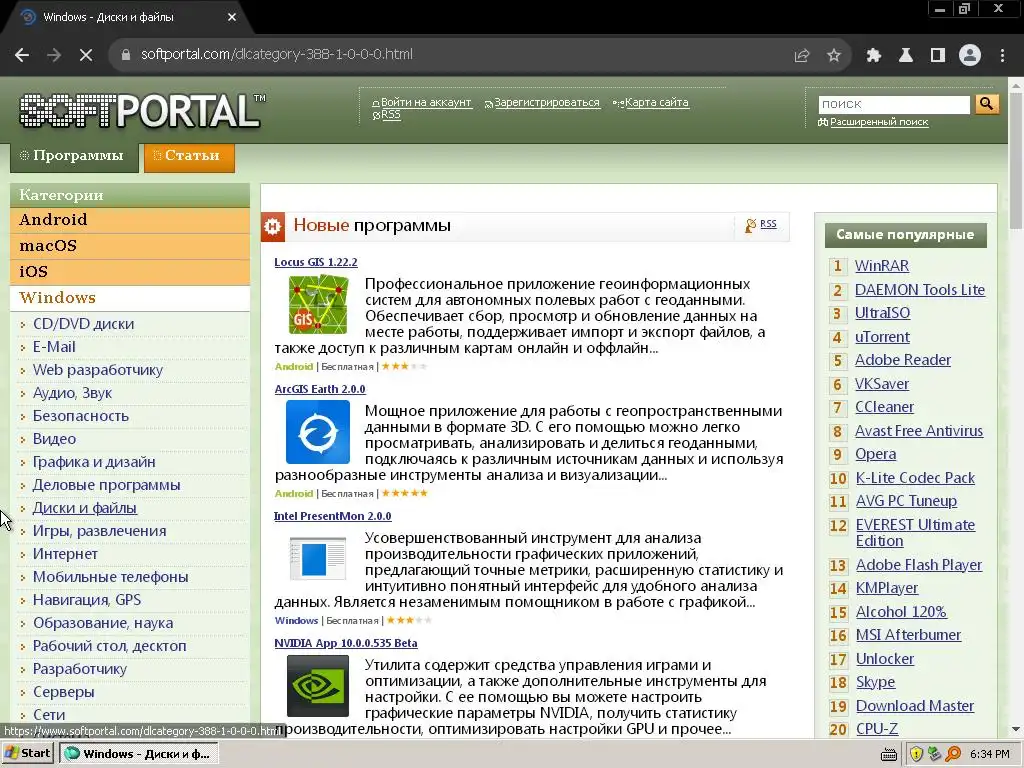Open Навигация, GPS subcategory
1024x768 pixels.
(x=87, y=600)
